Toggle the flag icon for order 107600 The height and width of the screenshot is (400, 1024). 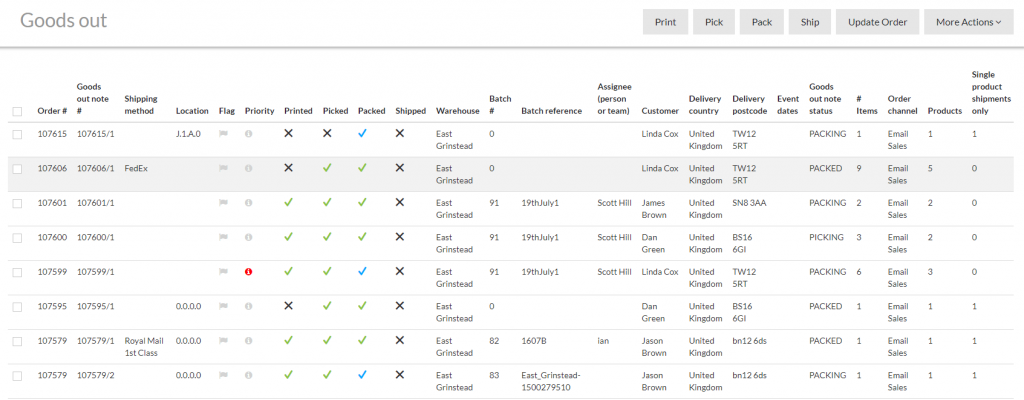pyautogui.click(x=223, y=237)
